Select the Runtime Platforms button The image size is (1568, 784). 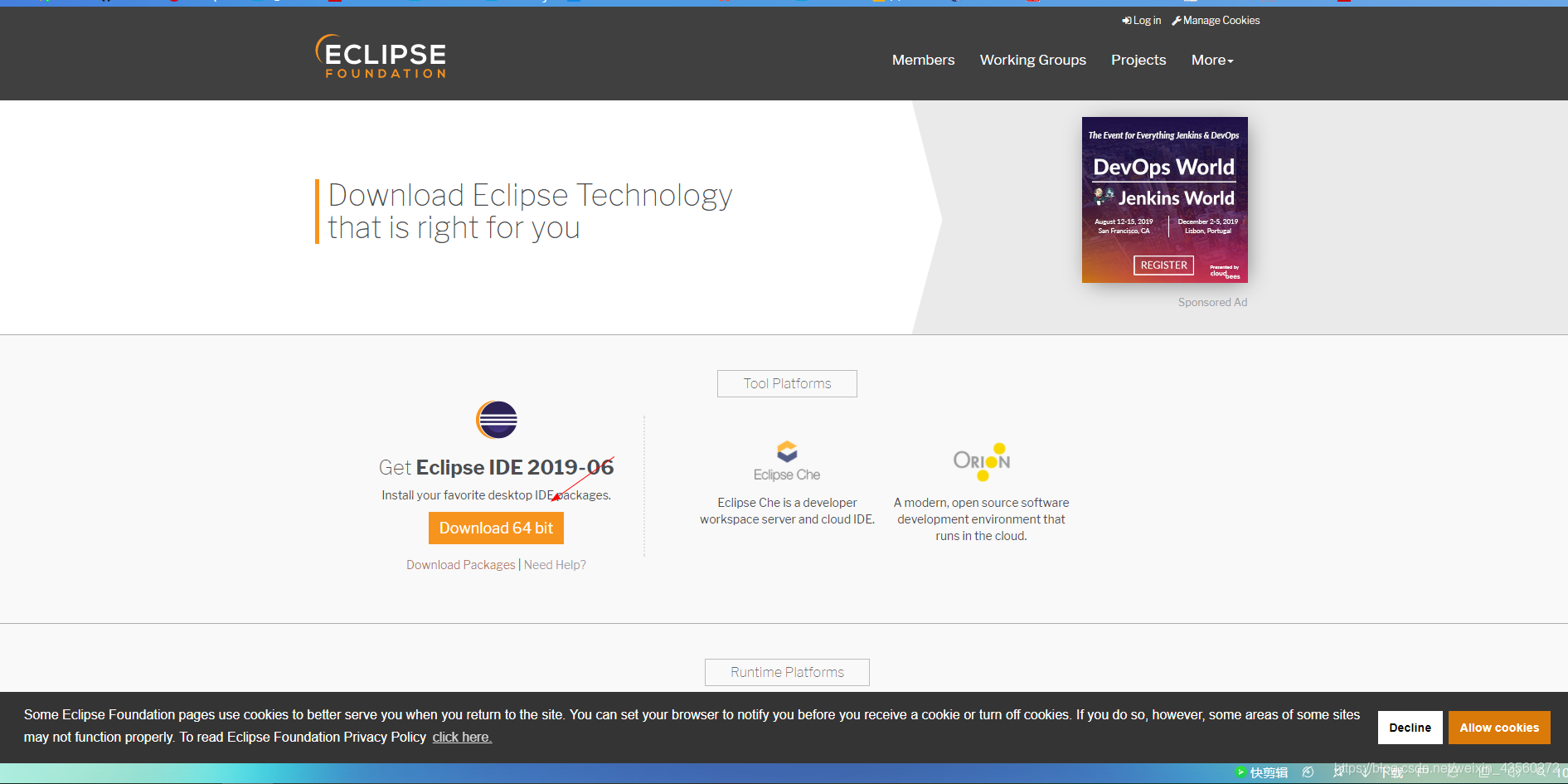[787, 672]
